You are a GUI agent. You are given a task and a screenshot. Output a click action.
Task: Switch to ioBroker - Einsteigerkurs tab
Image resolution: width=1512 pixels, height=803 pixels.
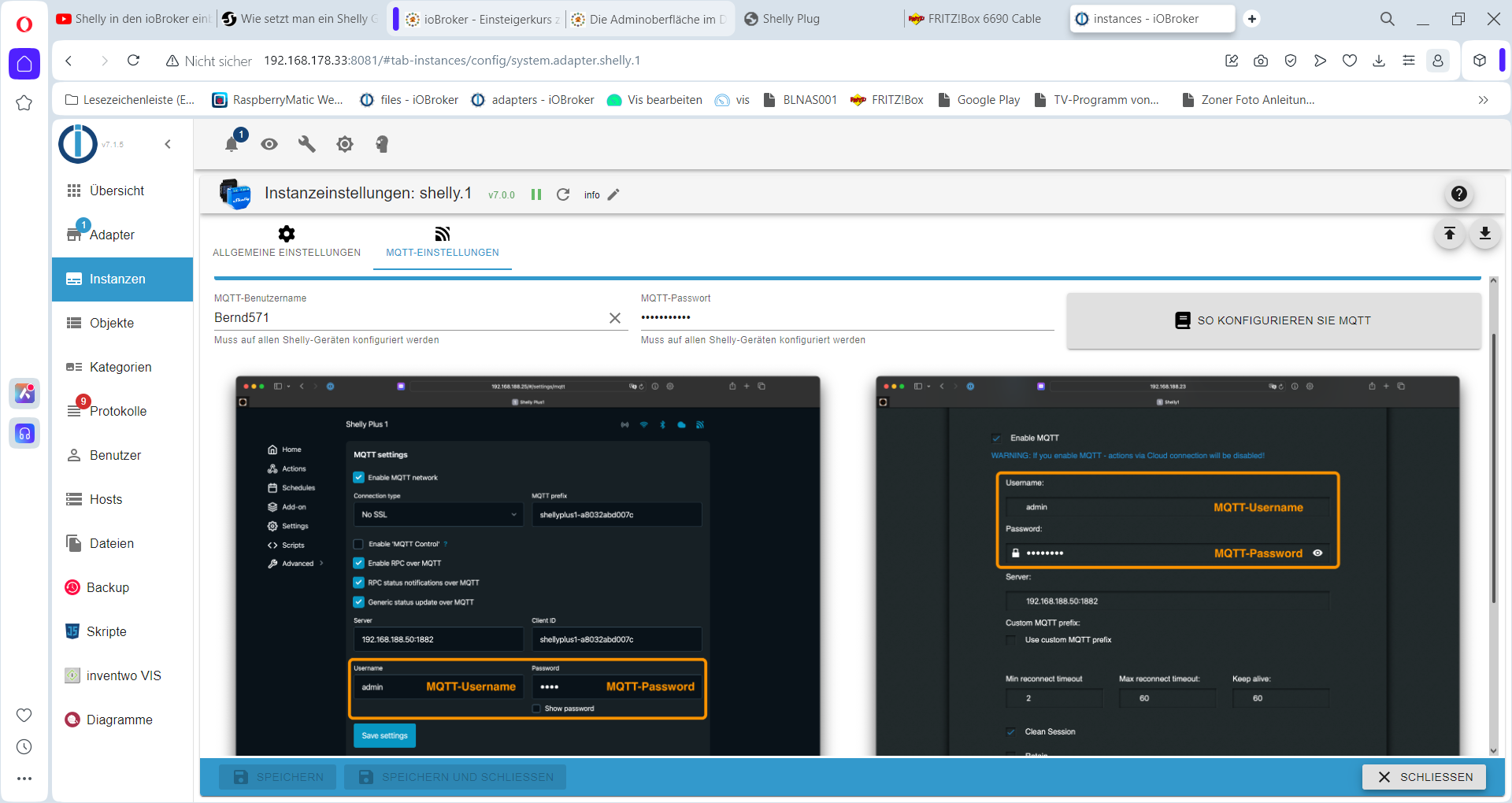click(484, 19)
